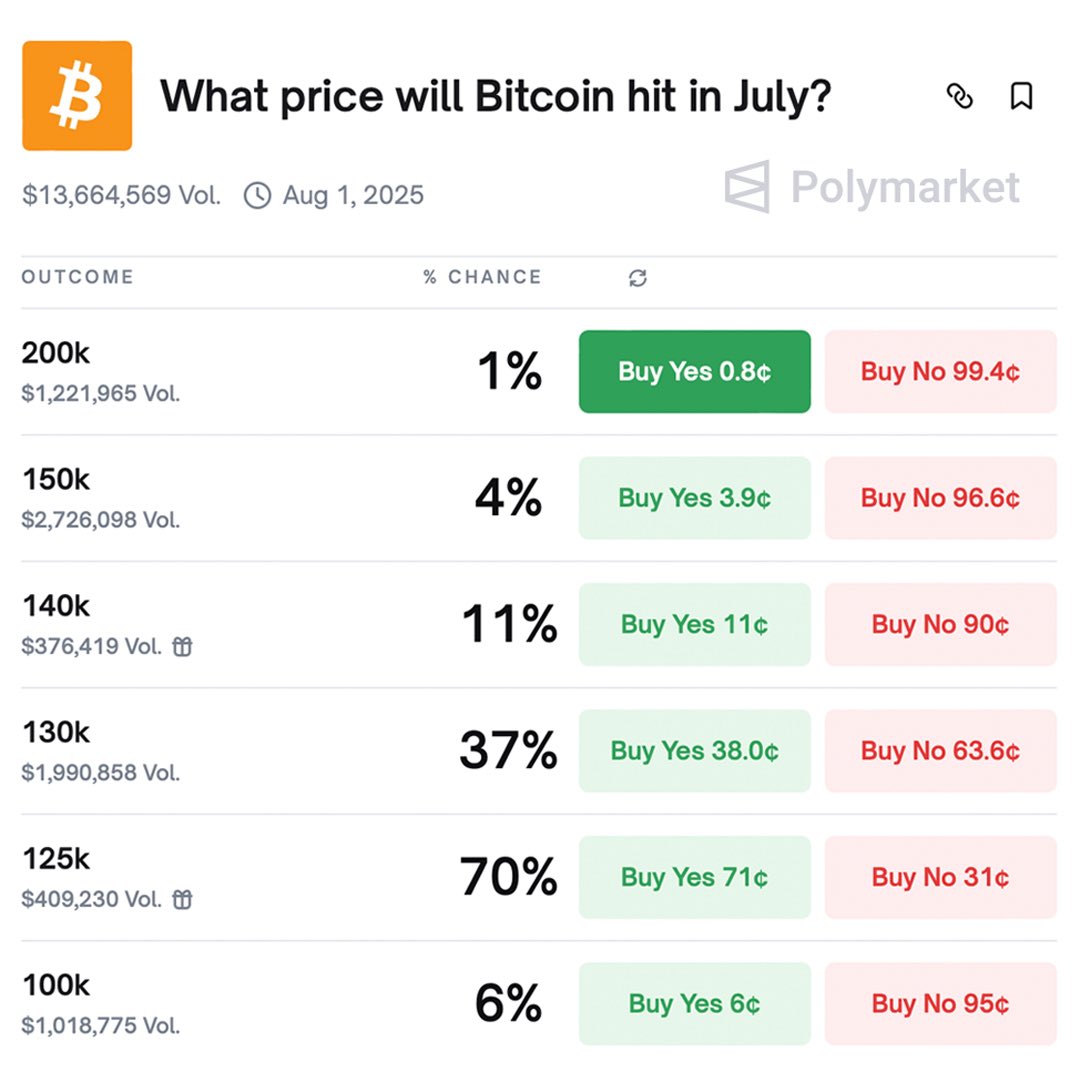Choose Buy No 63.6¢ on 130k outcome
1080x1080 pixels.
click(940, 751)
